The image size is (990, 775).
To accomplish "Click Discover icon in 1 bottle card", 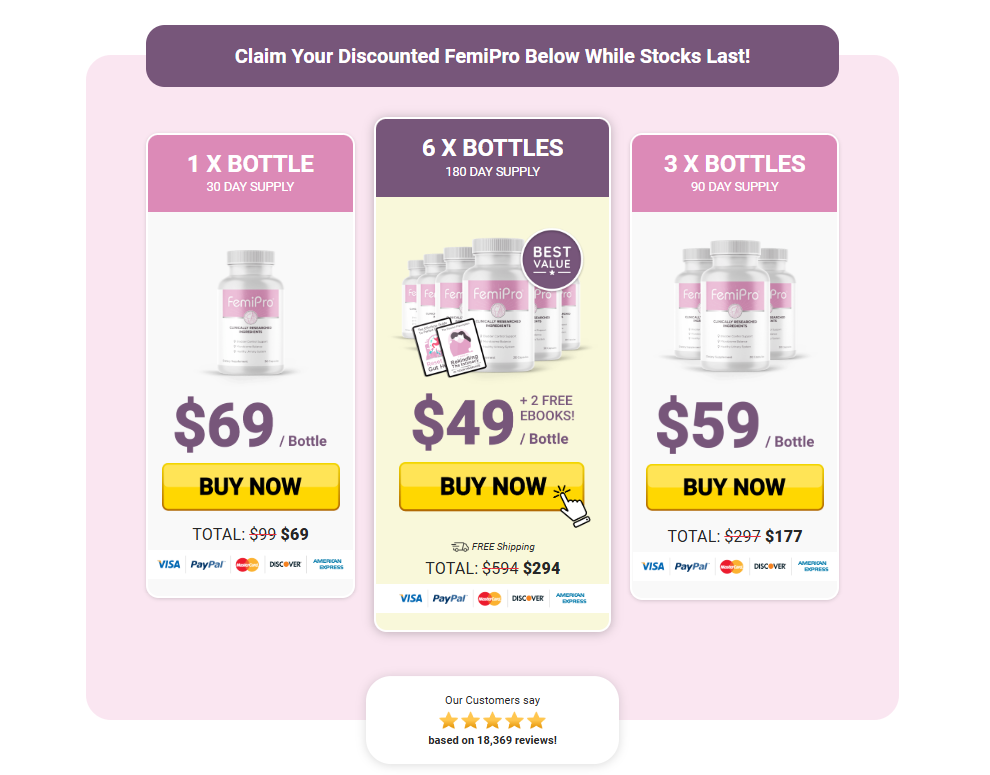I will (285, 564).
